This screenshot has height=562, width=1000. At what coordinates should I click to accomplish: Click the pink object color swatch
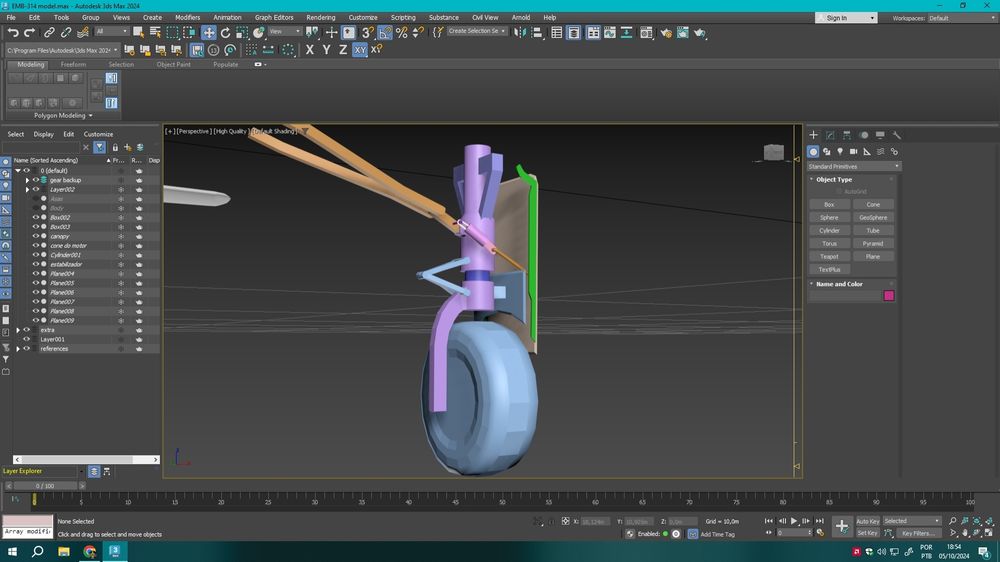888,295
